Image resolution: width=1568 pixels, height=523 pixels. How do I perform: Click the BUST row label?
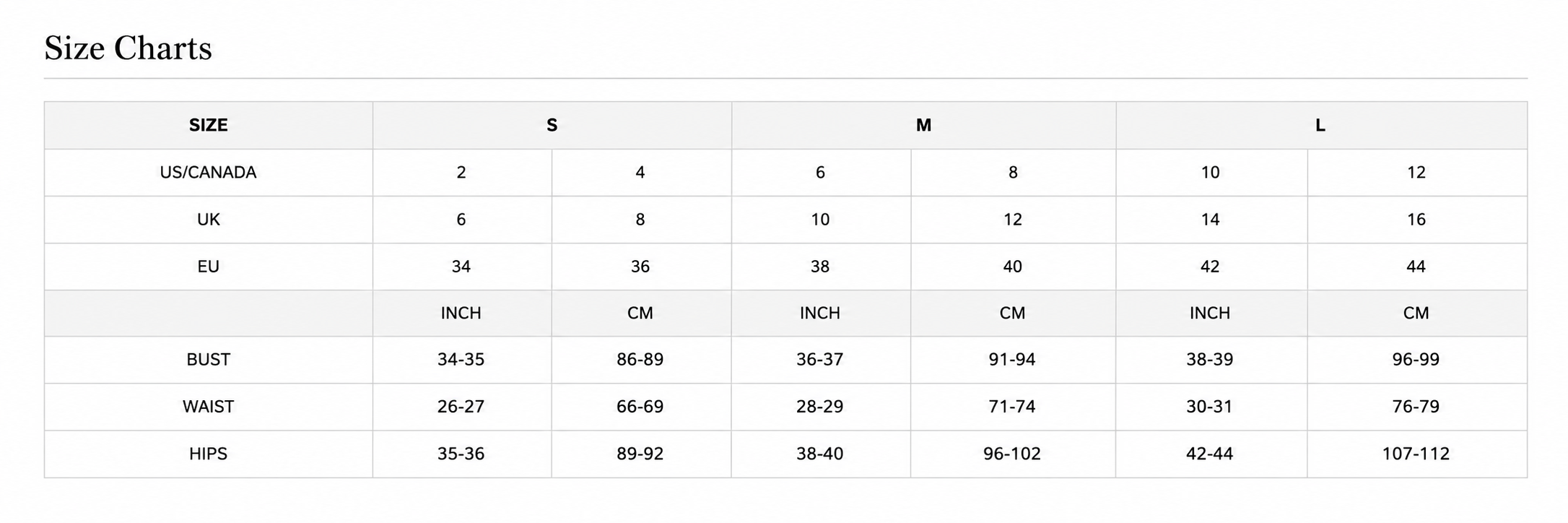click(x=209, y=360)
